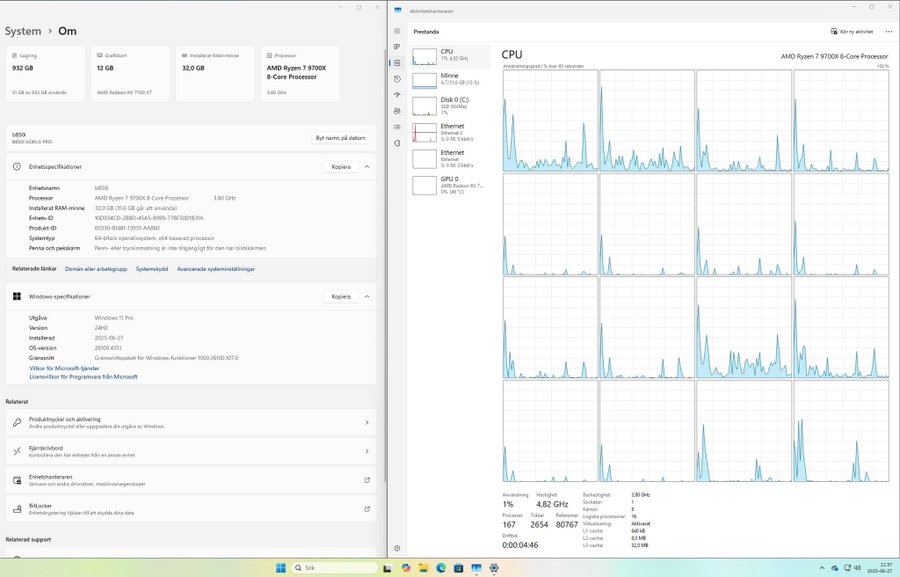The width and height of the screenshot is (900, 577).
Task: Open Details list icon in Task Manager sidebar
Action: pos(397,127)
